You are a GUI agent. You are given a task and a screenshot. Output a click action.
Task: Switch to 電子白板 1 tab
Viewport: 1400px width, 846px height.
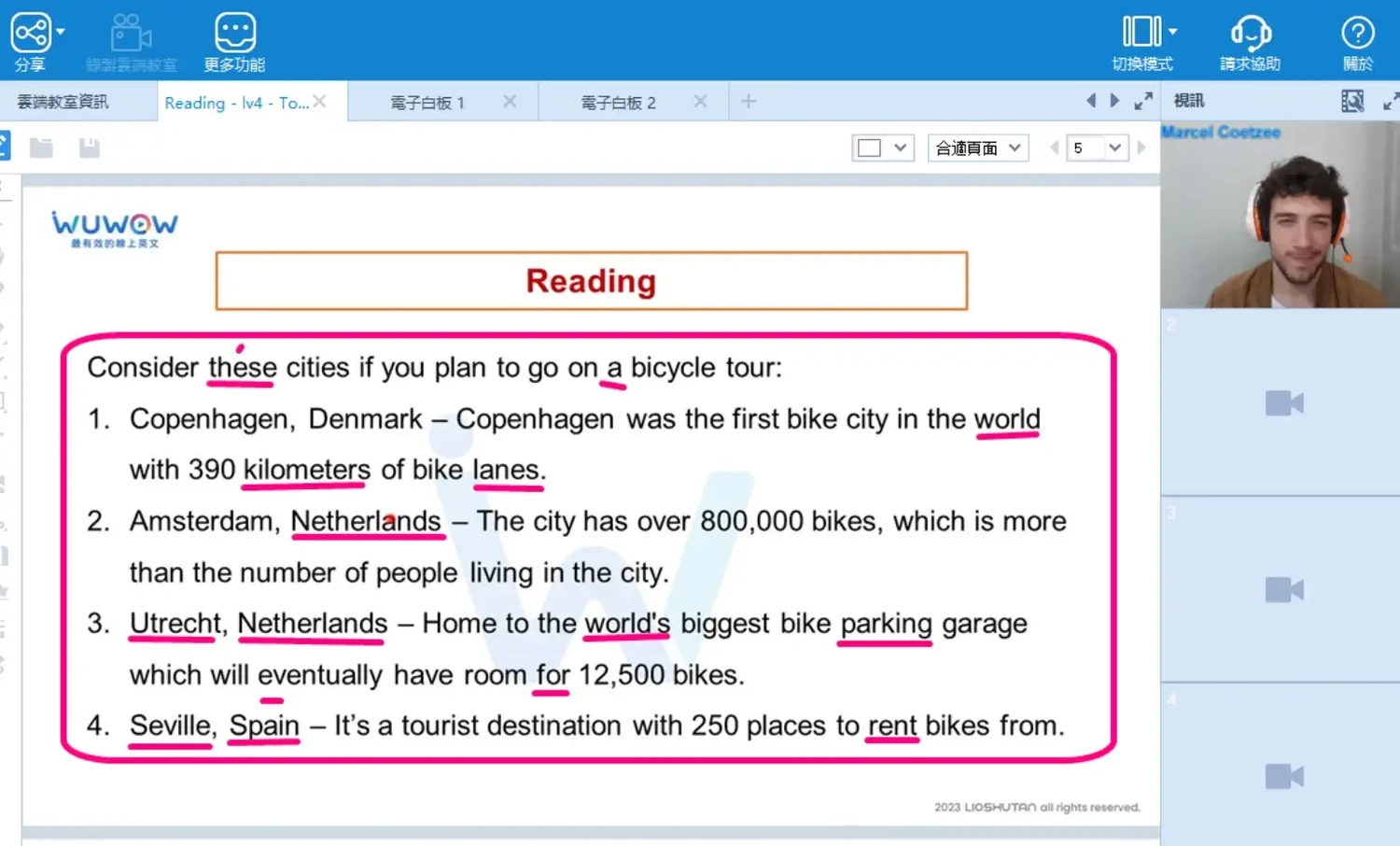(427, 103)
